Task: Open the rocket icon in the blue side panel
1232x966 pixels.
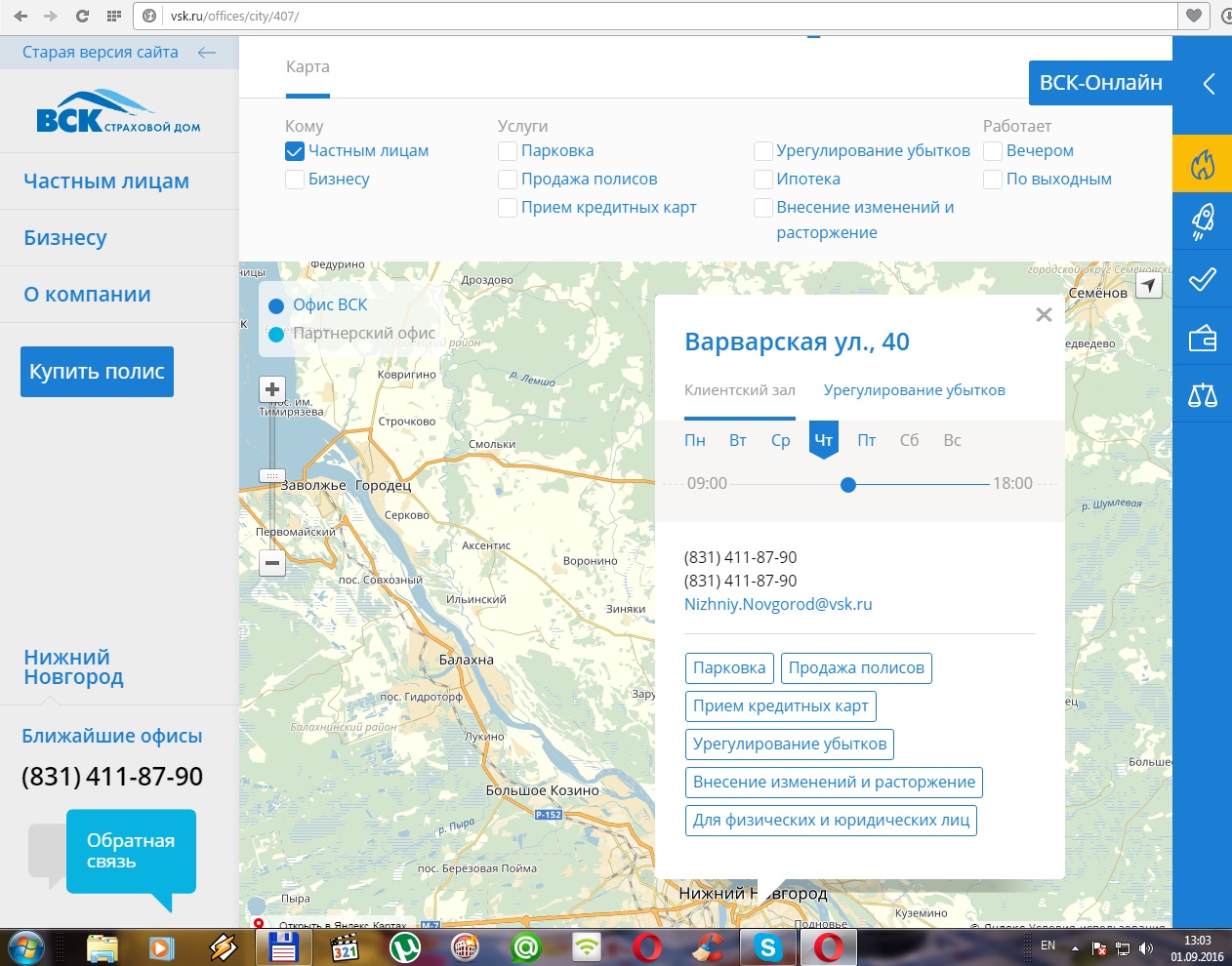Action: click(x=1202, y=221)
